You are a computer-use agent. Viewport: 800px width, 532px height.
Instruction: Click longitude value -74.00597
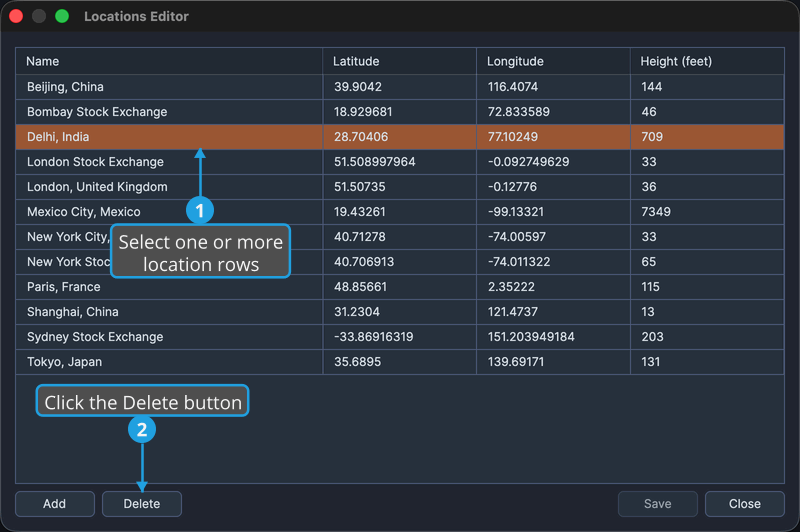click(x=517, y=237)
